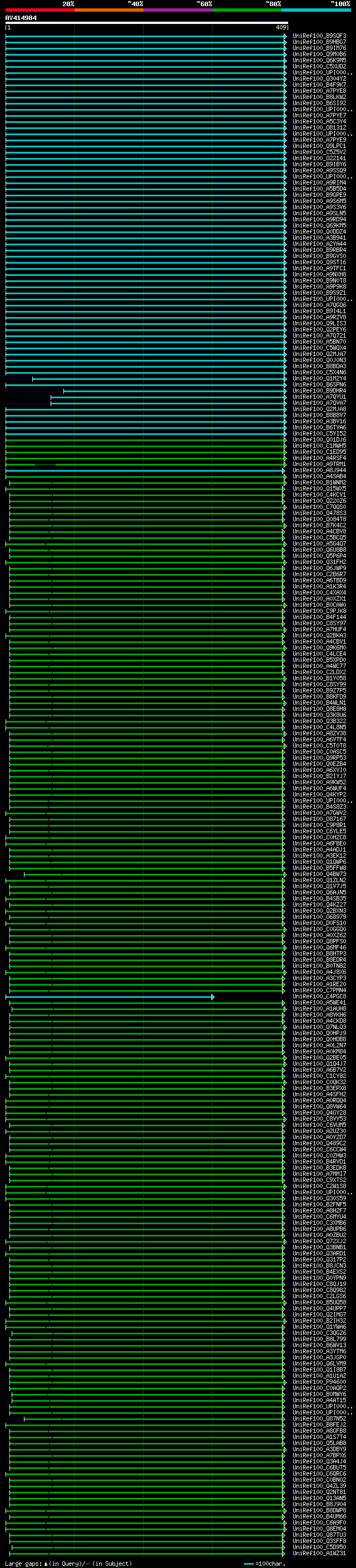This screenshot has height=1568, width=356.
Task: Select the UniRef100_B4RVD1 label
Action: 319,1161
